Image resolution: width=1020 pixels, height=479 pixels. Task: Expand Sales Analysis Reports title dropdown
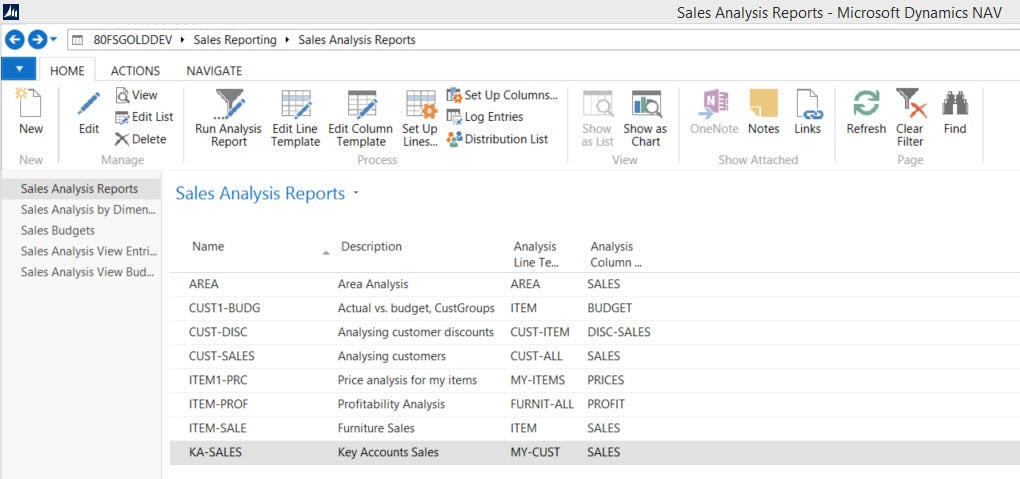click(356, 193)
